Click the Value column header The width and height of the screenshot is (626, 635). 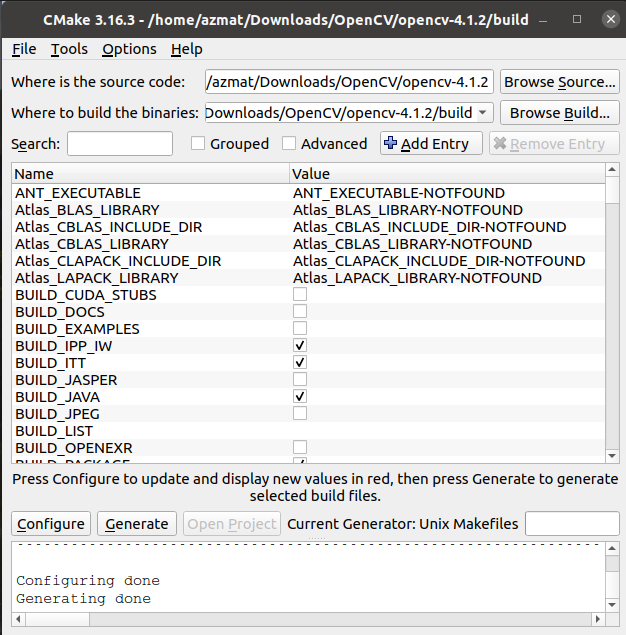447,174
